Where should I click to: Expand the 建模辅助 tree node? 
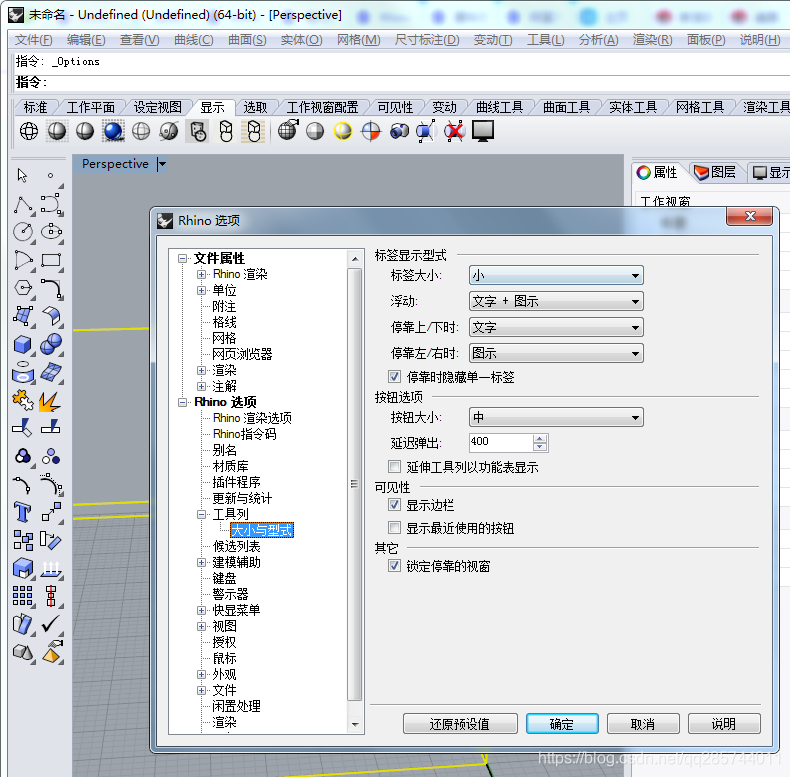click(x=201, y=562)
